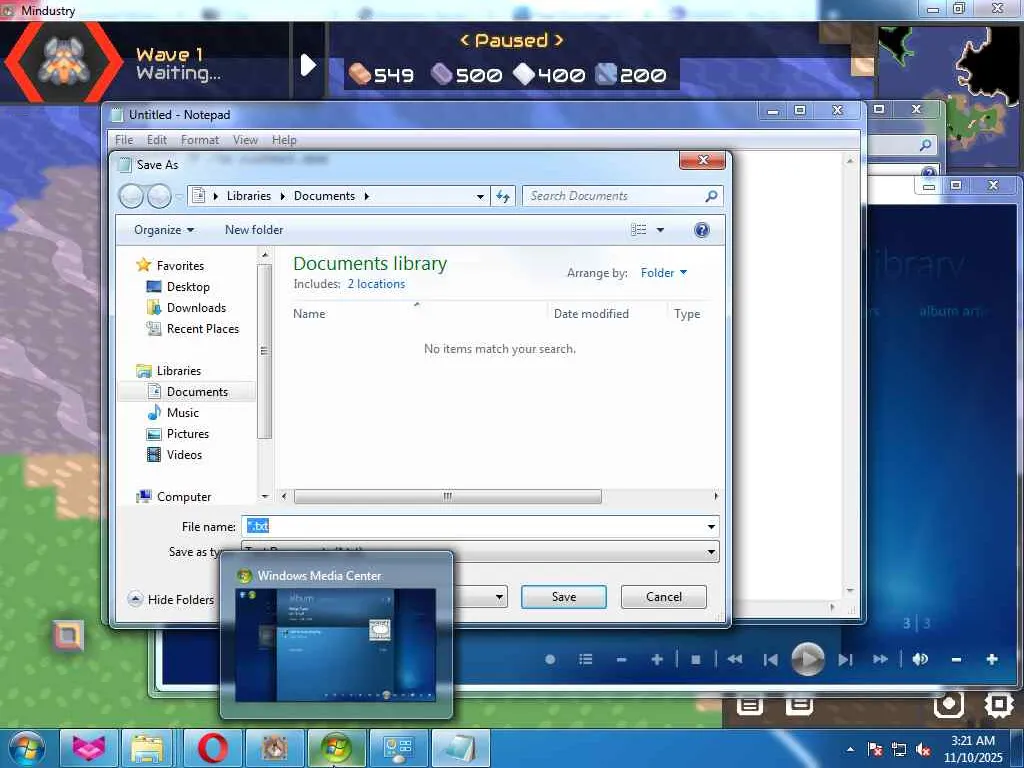Image resolution: width=1024 pixels, height=768 pixels.
Task: Open the Organize dropdown menu
Action: (164, 230)
